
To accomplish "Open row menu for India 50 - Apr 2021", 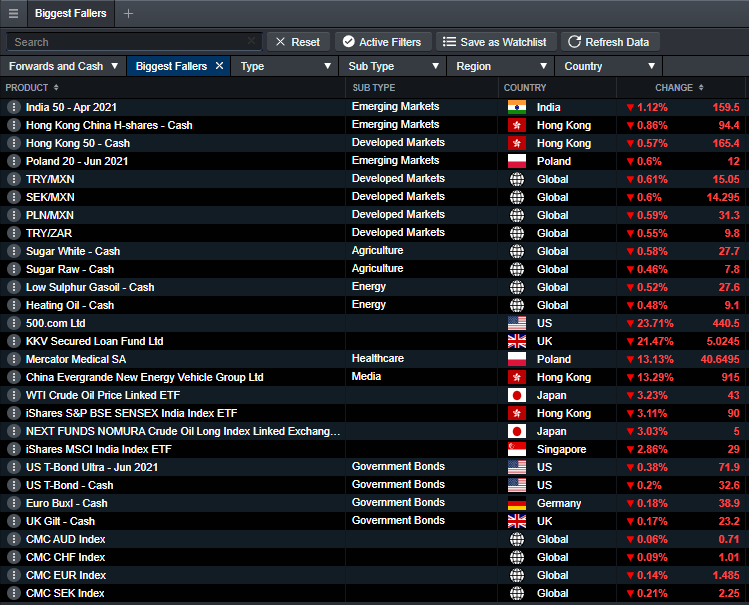I will (x=14, y=107).
